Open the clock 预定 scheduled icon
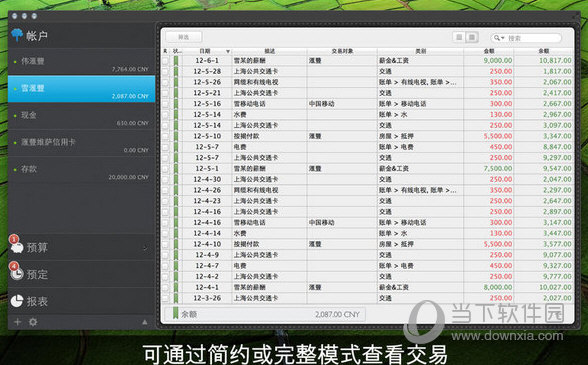This screenshot has height=365, width=588. pos(17,274)
